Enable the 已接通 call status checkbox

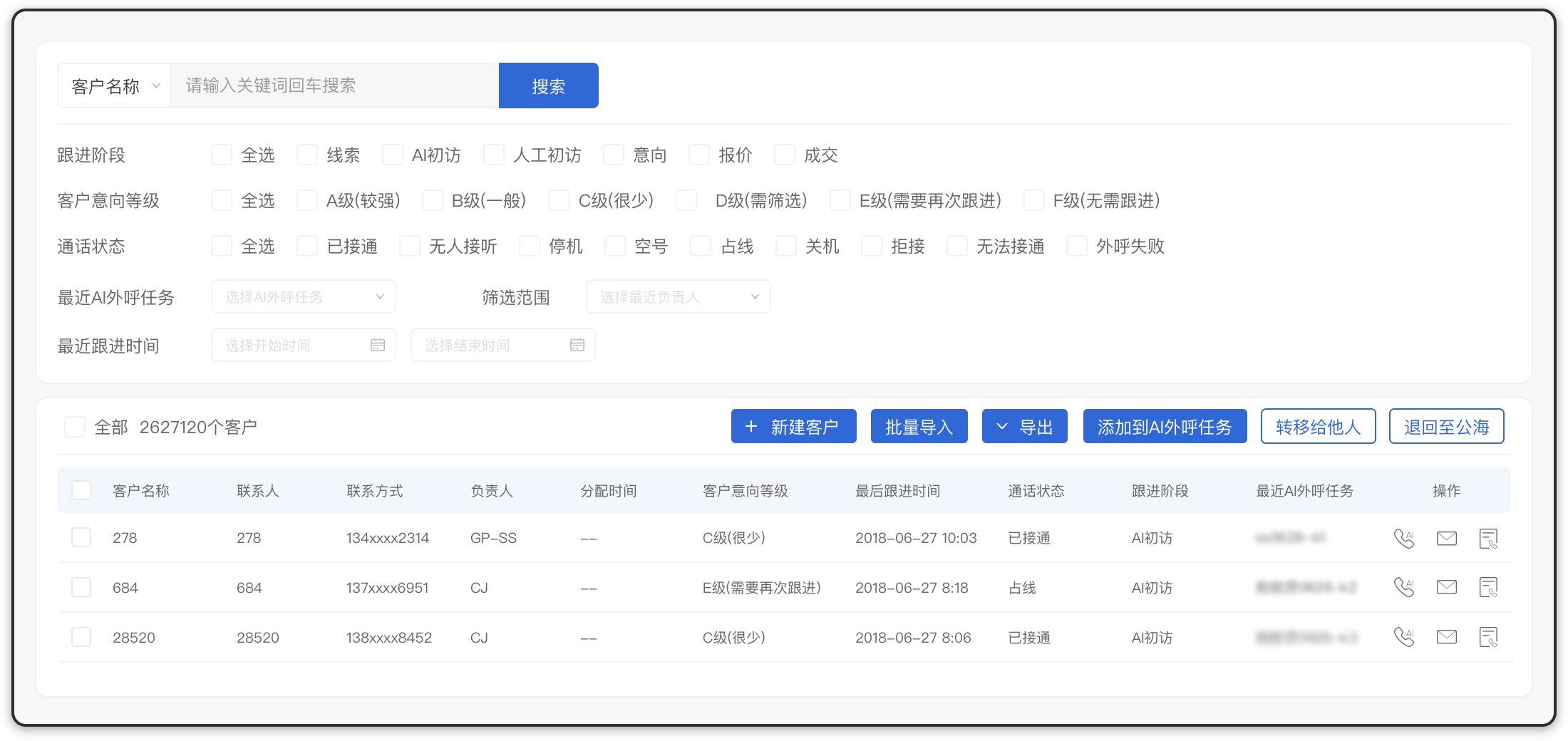pyautogui.click(x=307, y=246)
